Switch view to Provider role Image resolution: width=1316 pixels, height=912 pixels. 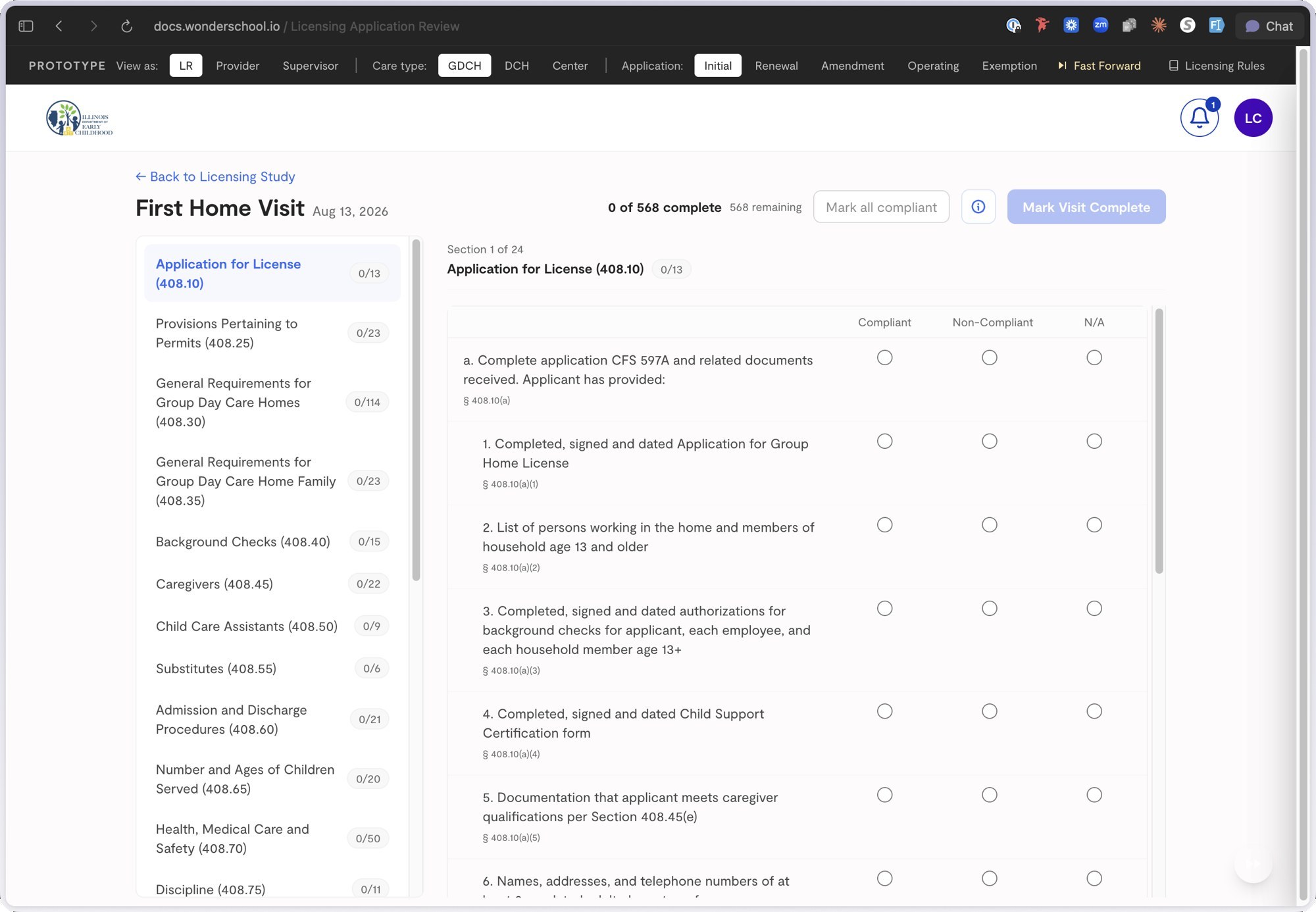point(238,66)
